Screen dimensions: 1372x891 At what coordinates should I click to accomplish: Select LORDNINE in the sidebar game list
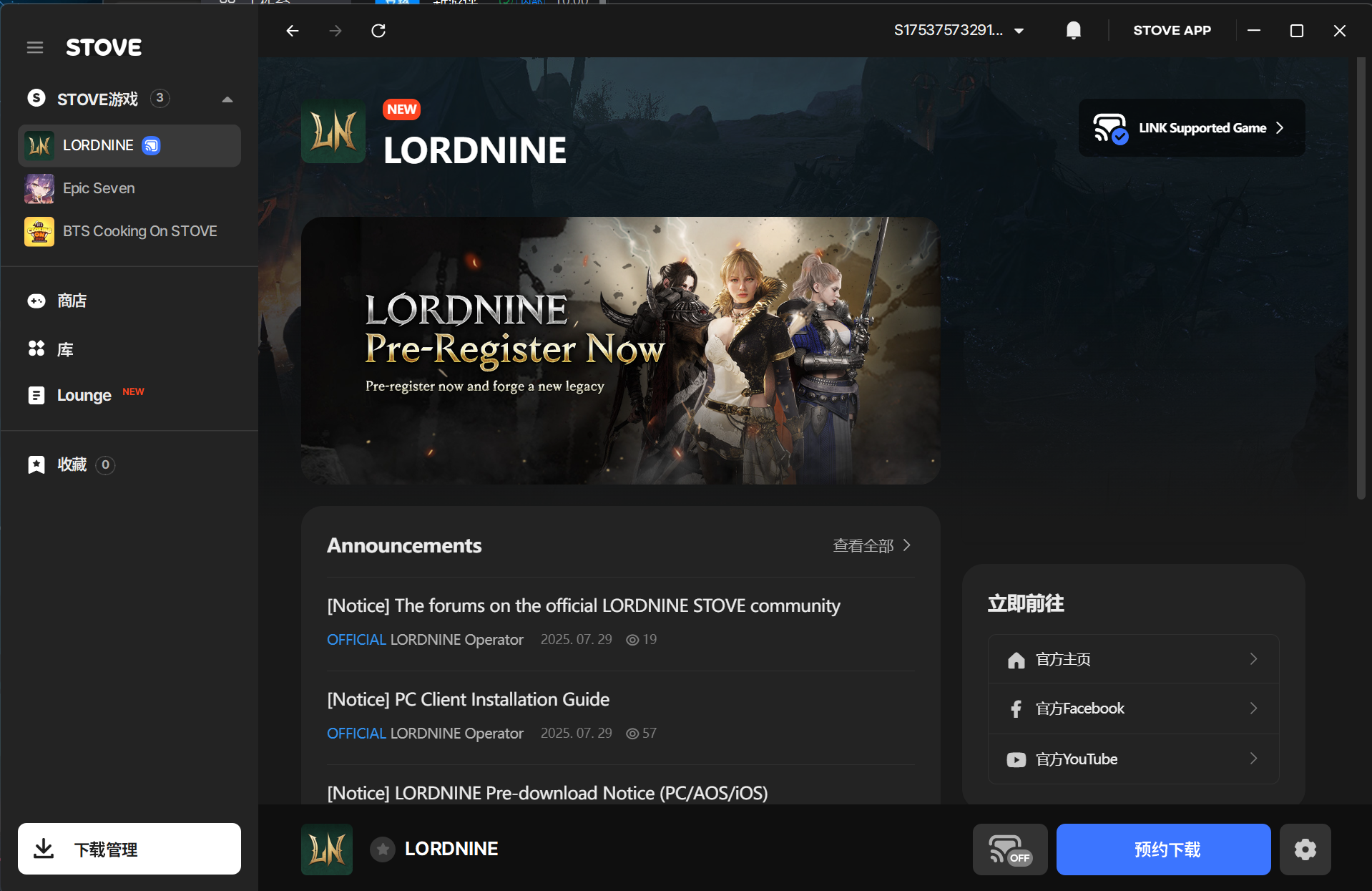pyautogui.click(x=129, y=146)
